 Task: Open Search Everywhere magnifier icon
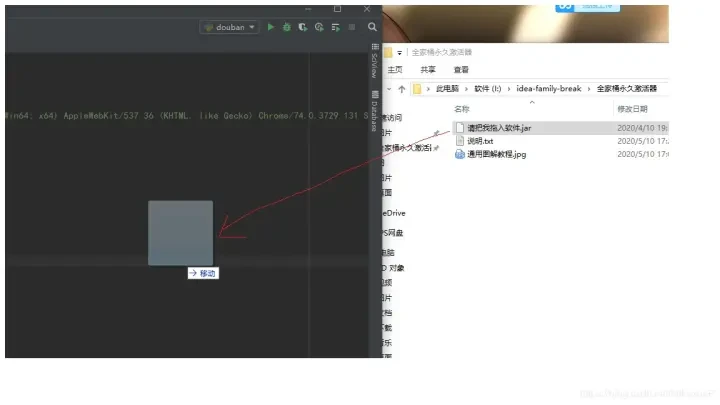(x=372, y=27)
